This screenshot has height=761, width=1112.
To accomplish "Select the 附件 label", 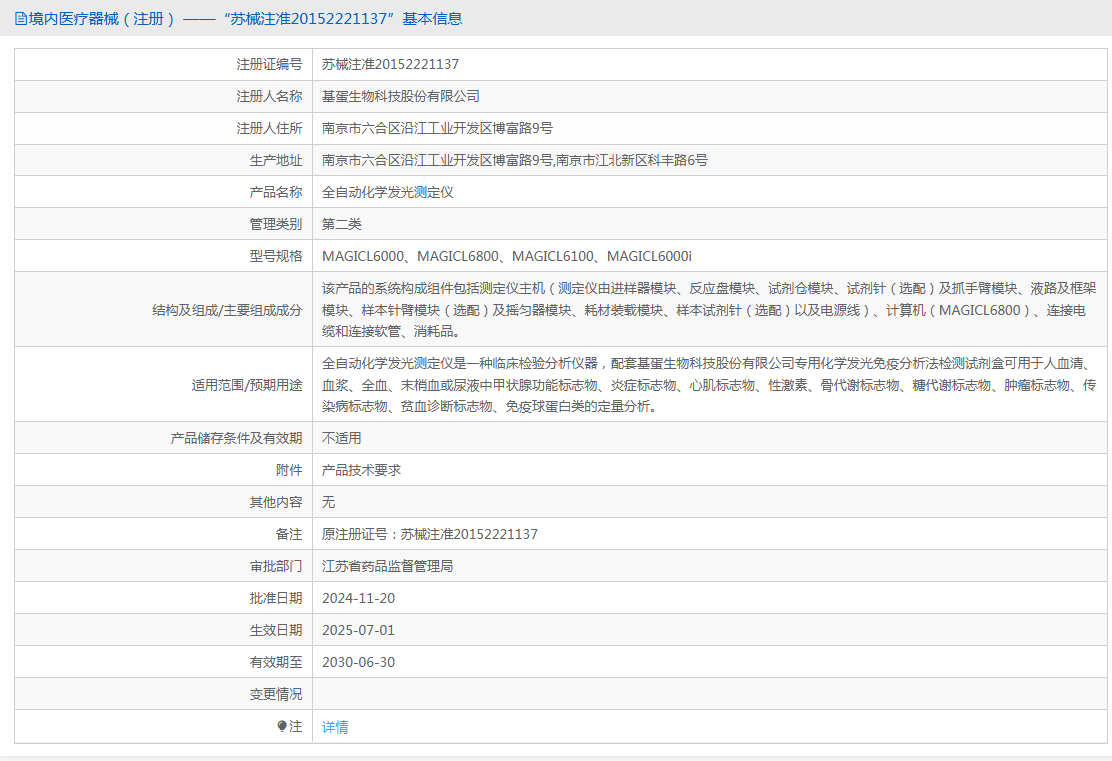I will point(289,470).
